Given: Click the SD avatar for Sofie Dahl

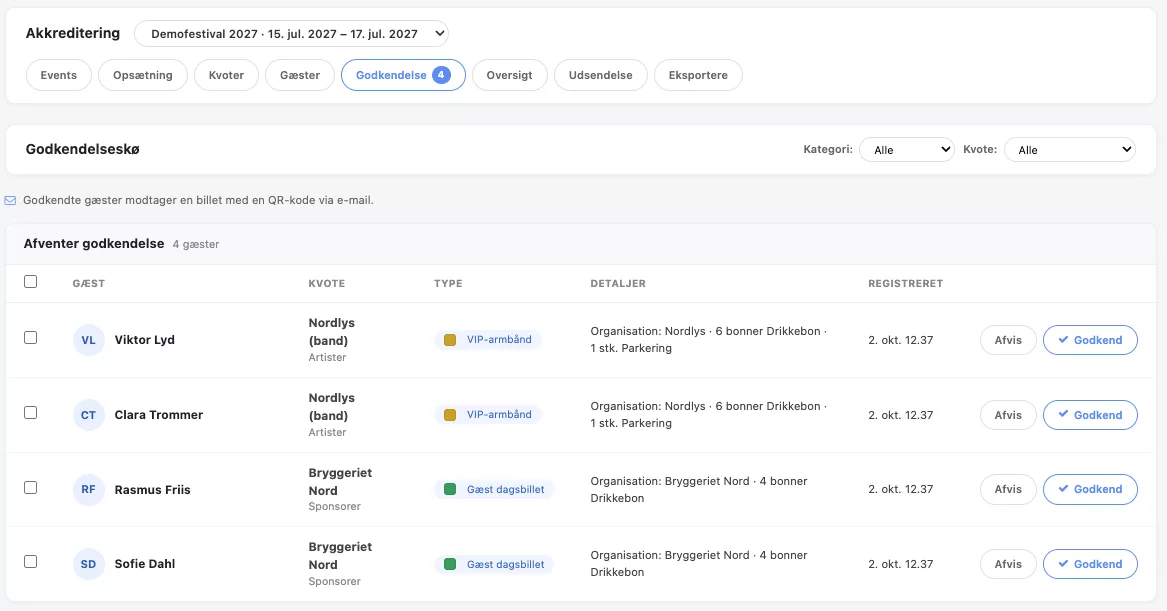Looking at the screenshot, I should point(89,564).
